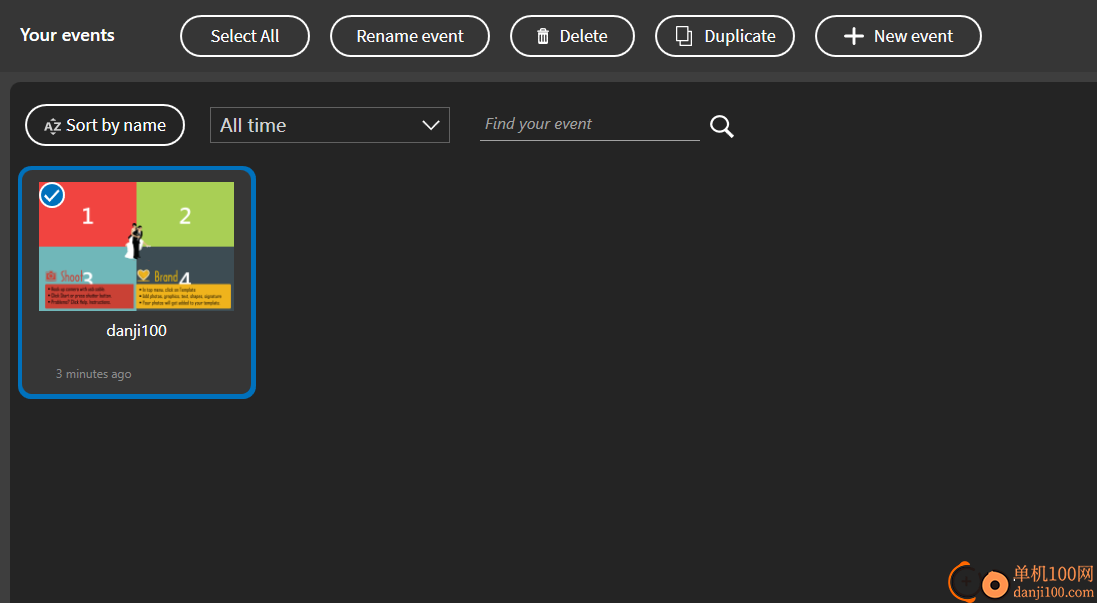Duplicate the selected event
The image size is (1097, 603).
coord(725,36)
